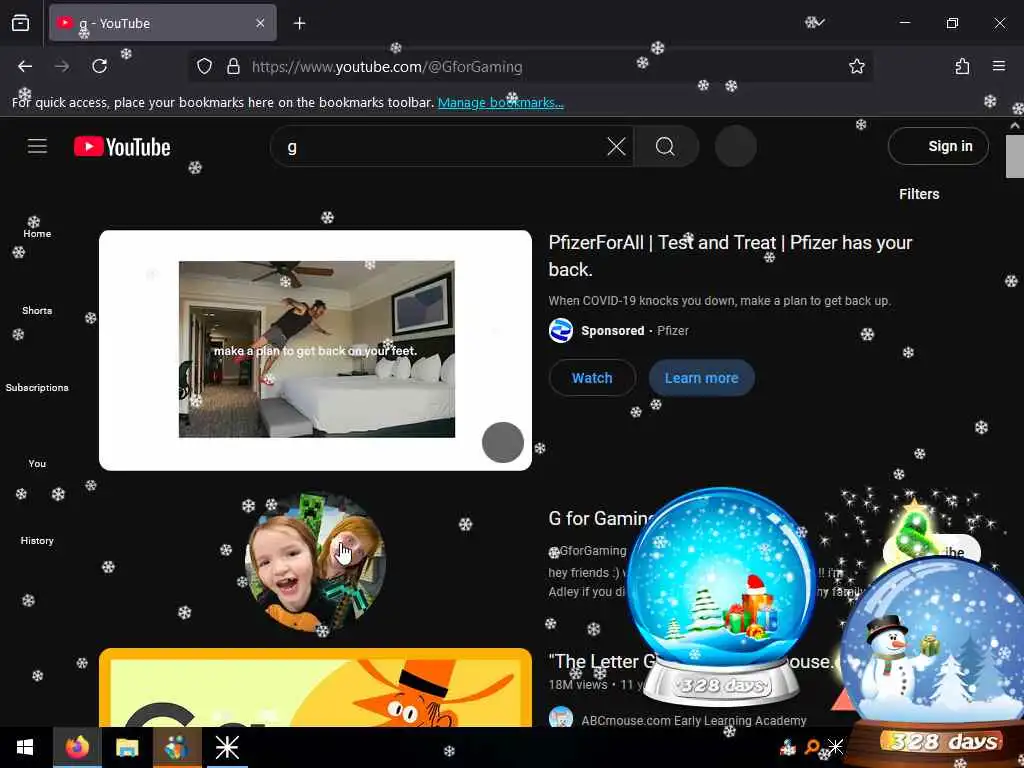Click the Watch button on Pfizer ad

click(x=592, y=377)
